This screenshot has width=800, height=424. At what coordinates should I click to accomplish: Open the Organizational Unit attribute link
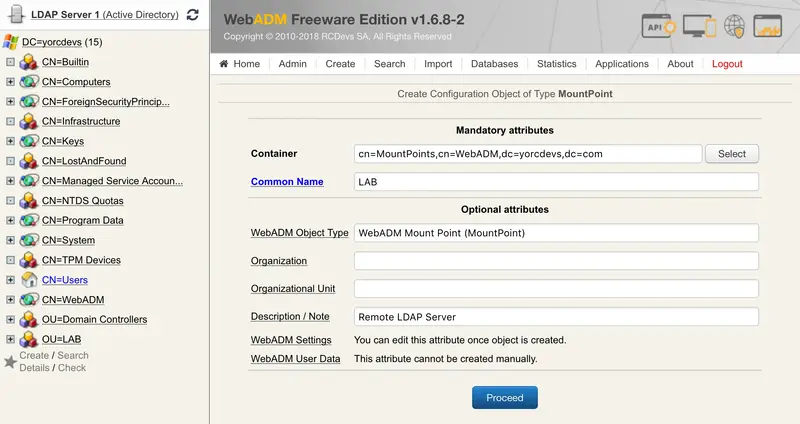293,288
